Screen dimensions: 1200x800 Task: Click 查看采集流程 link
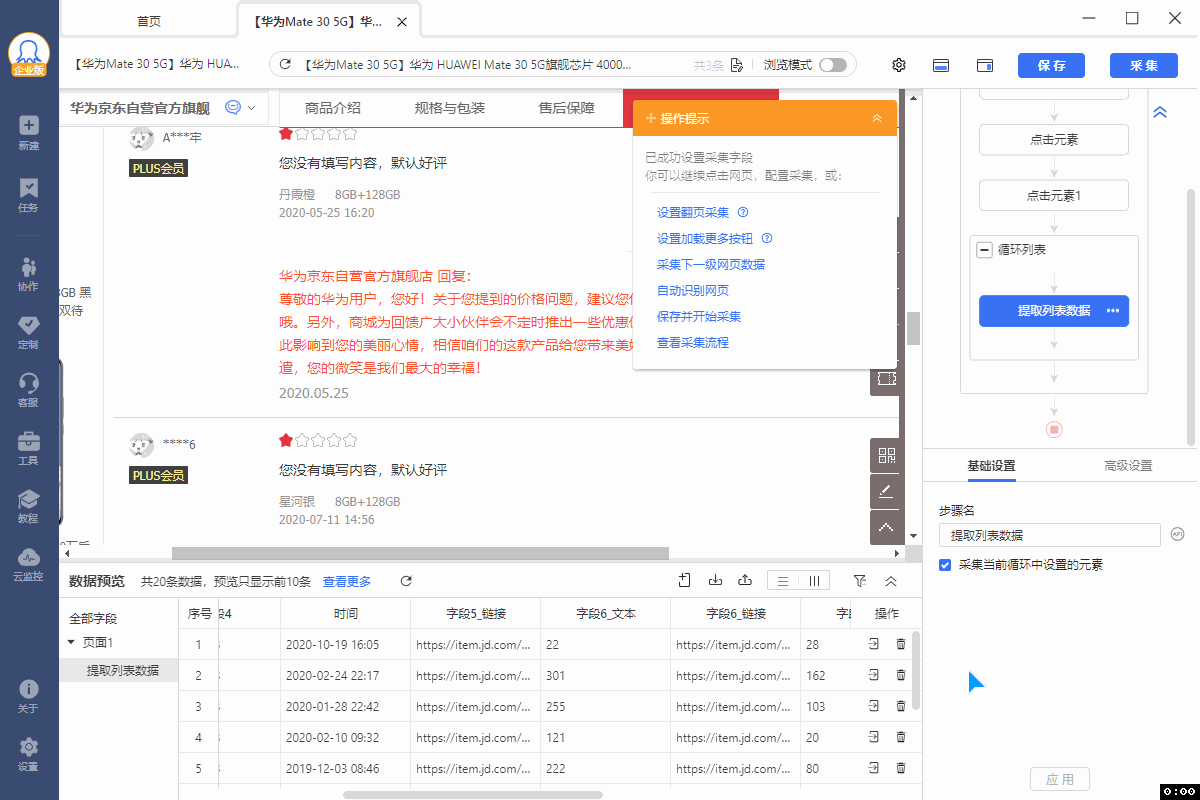(693, 343)
